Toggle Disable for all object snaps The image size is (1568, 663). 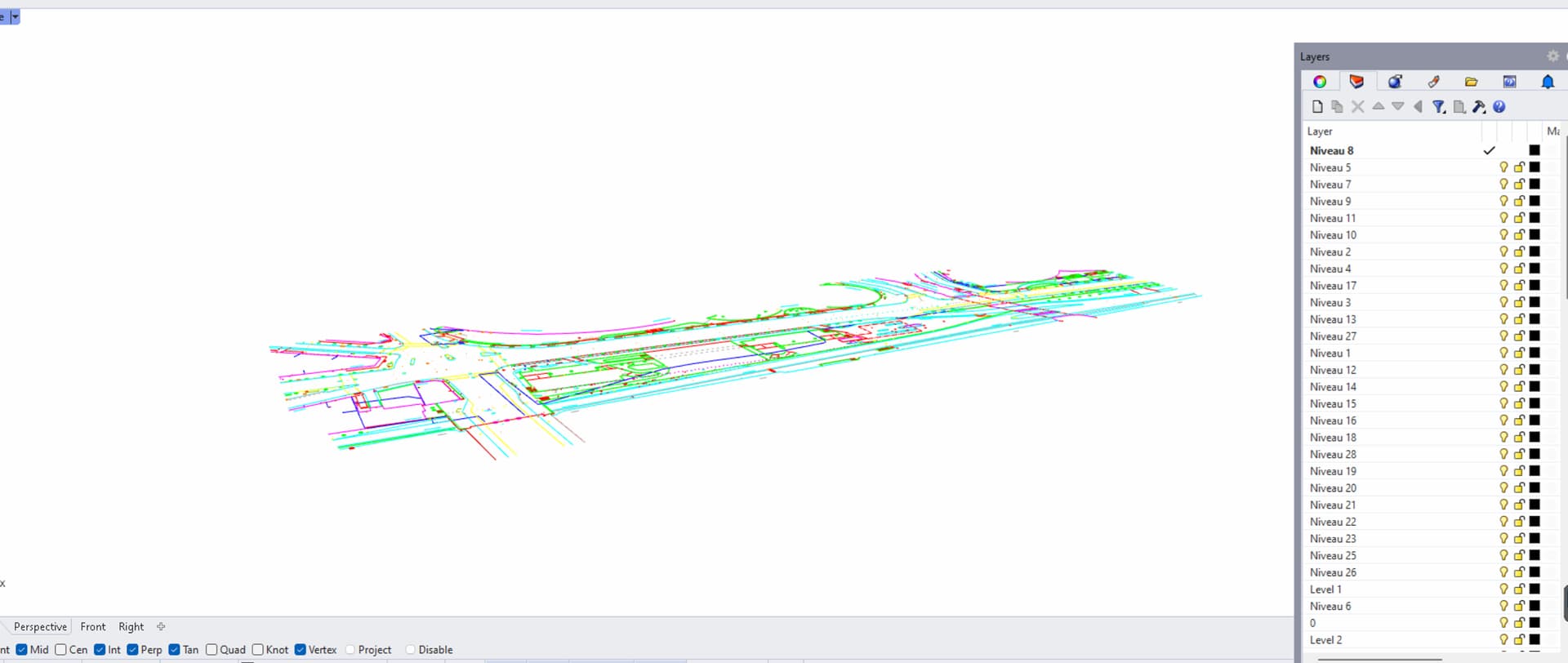tap(411, 650)
